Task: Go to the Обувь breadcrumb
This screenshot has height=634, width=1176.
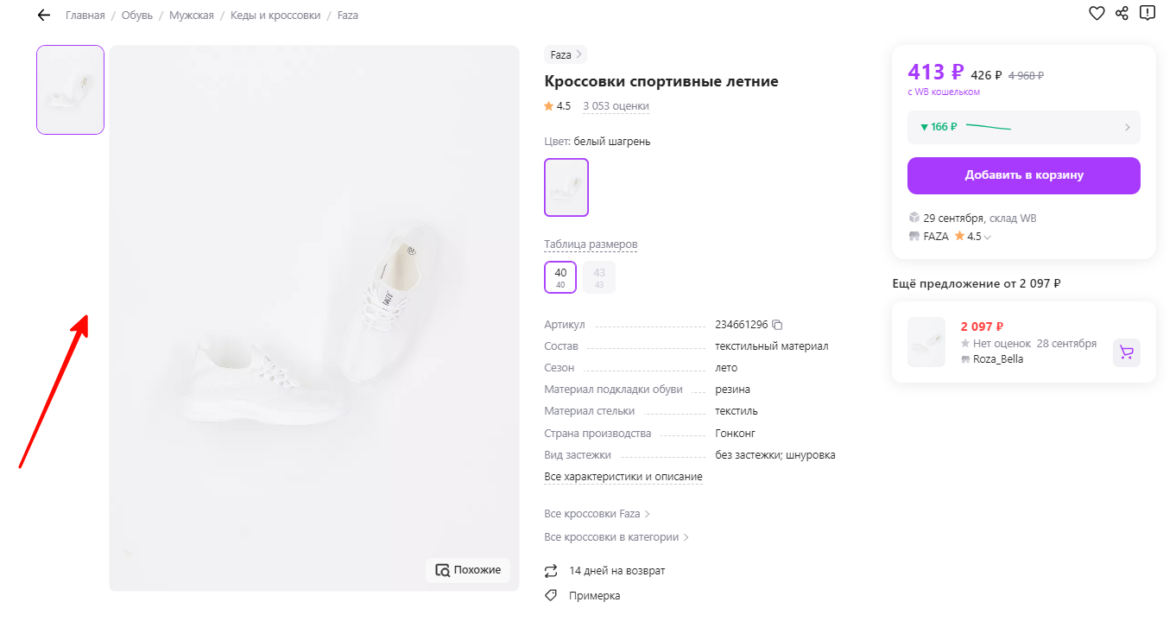Action: click(x=137, y=16)
